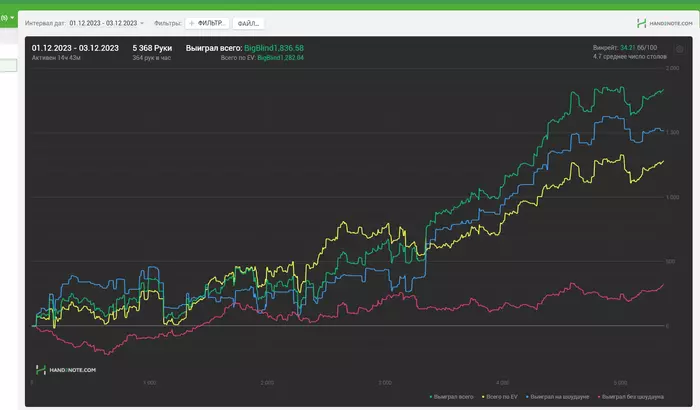The image size is (700, 410).
Task: Click the BigBlind1,836.58 total won value
Action: [x=274, y=48]
